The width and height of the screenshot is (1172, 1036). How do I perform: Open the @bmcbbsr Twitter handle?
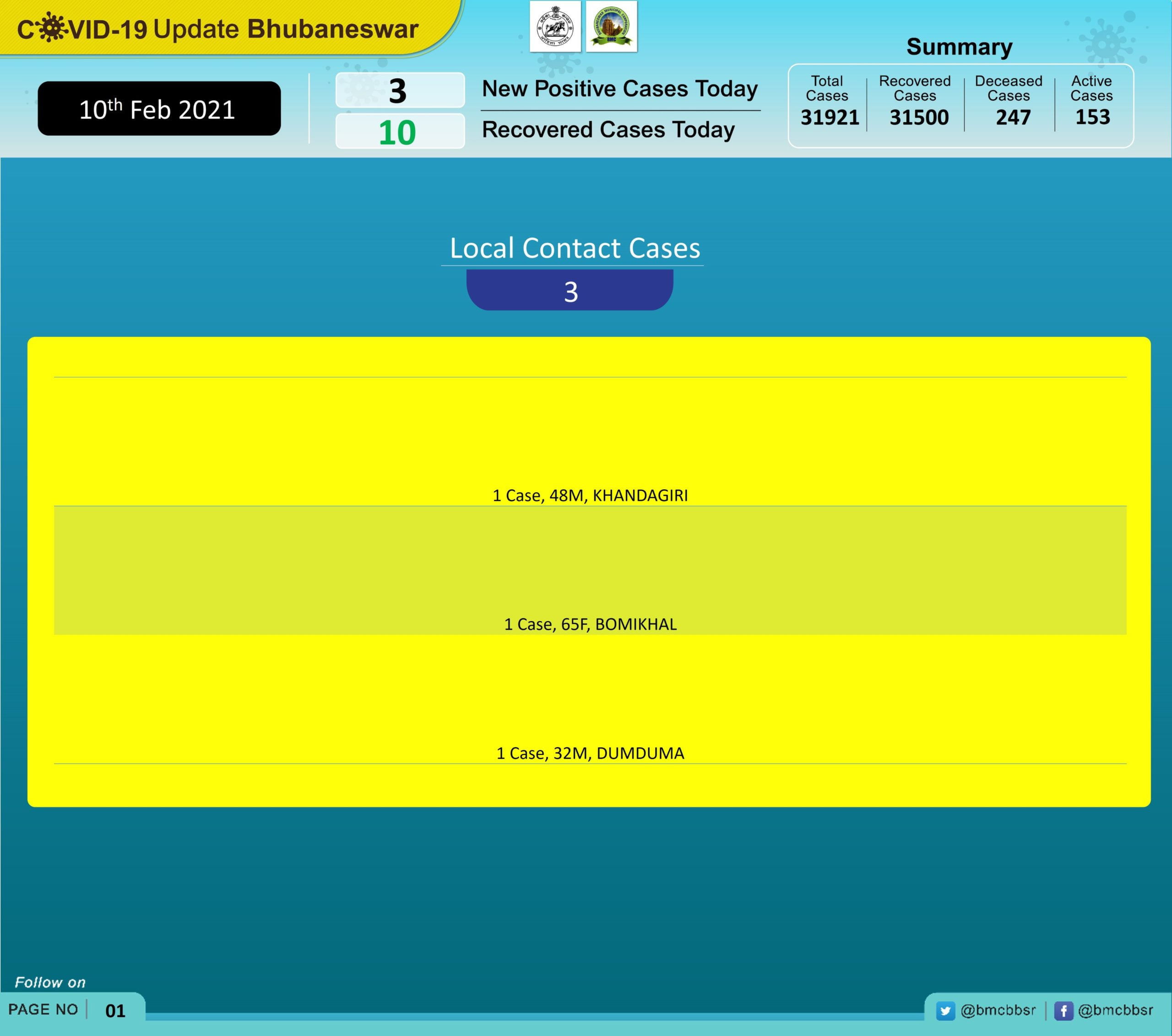point(998,1010)
